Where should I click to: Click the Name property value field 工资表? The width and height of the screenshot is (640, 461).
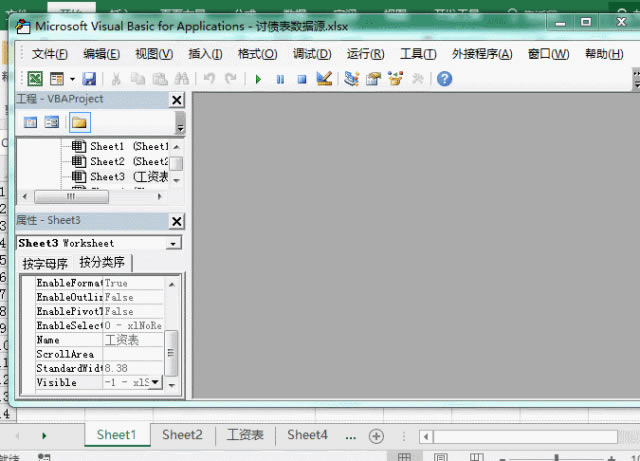click(132, 340)
